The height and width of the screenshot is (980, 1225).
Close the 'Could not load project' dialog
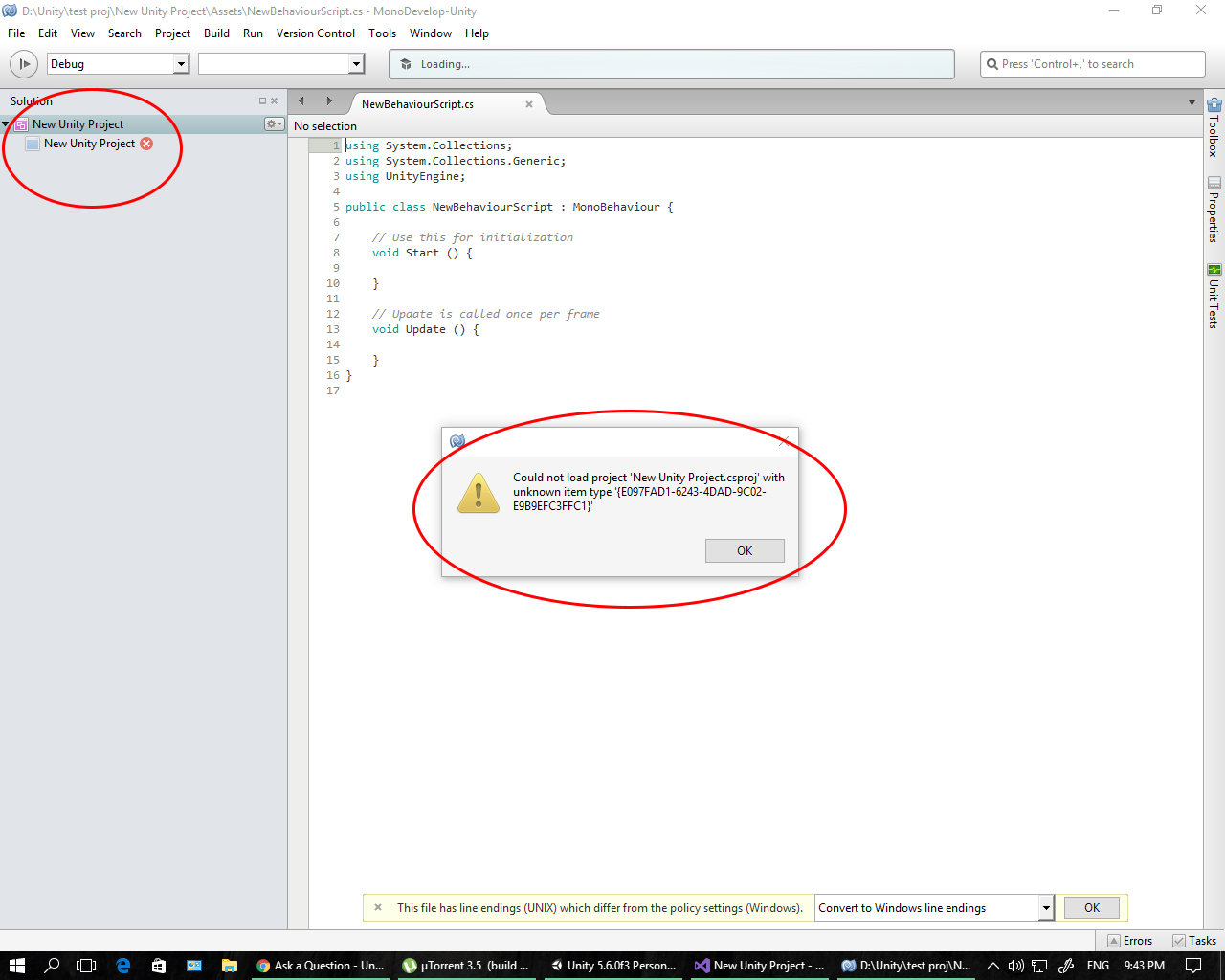(783, 441)
